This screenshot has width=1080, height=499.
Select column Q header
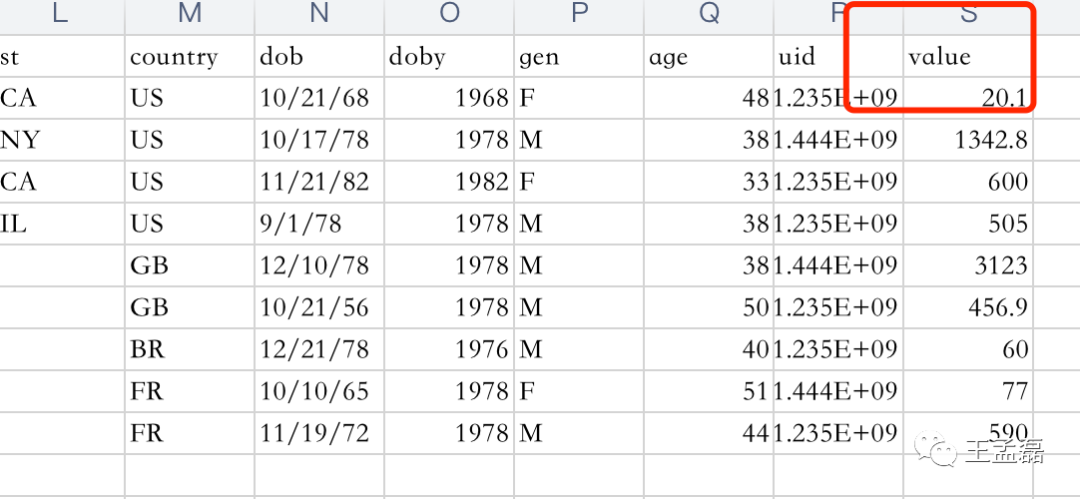(709, 17)
